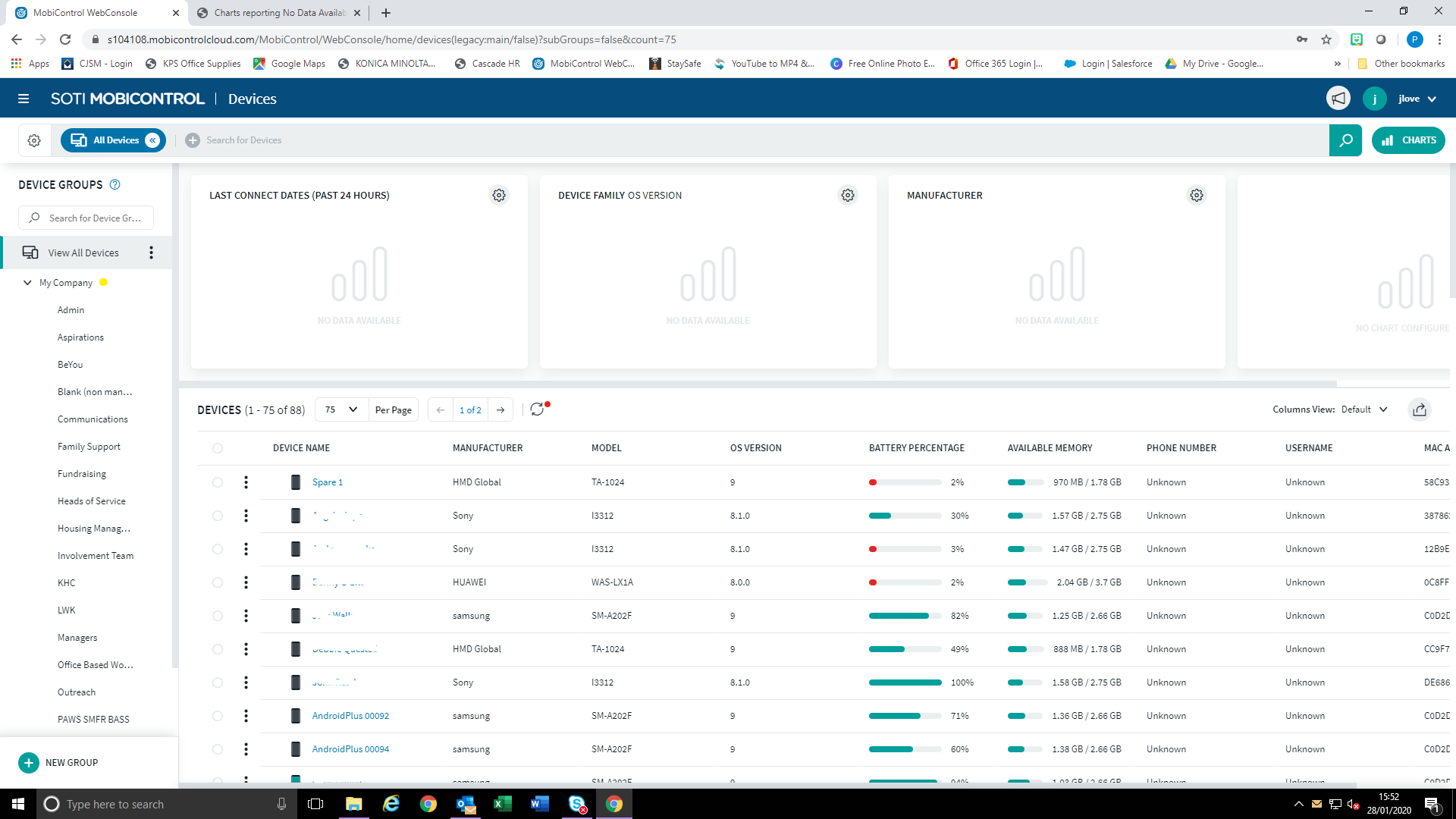Select the Spare 1 device checkbox
Screen dimensions: 1456x819
[x=218, y=482]
